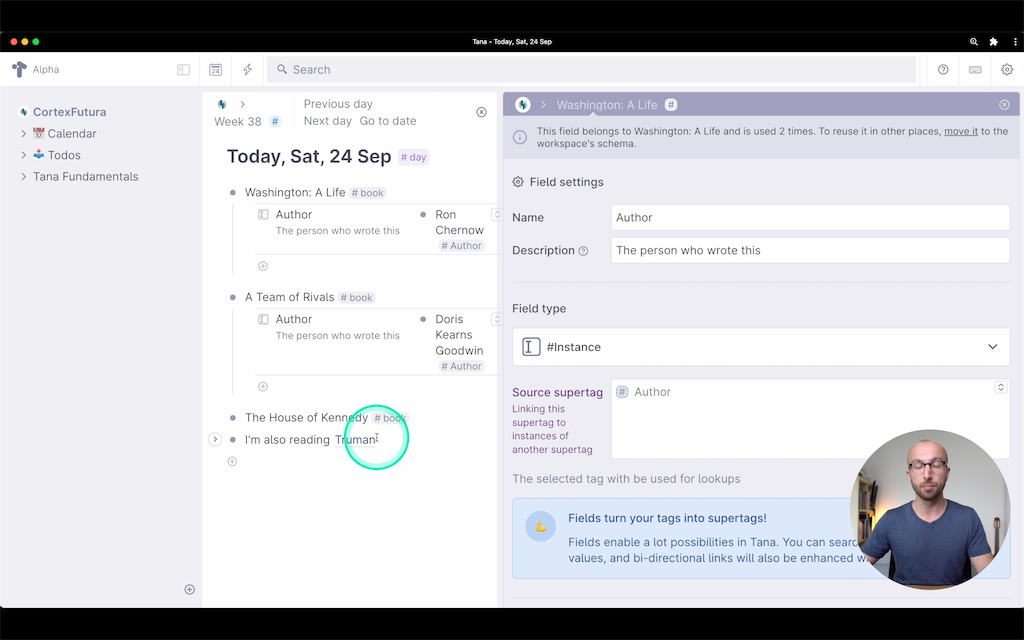Image resolution: width=1024 pixels, height=640 pixels.
Task: Open stepper beside Ron Chernow value
Action: (496, 214)
